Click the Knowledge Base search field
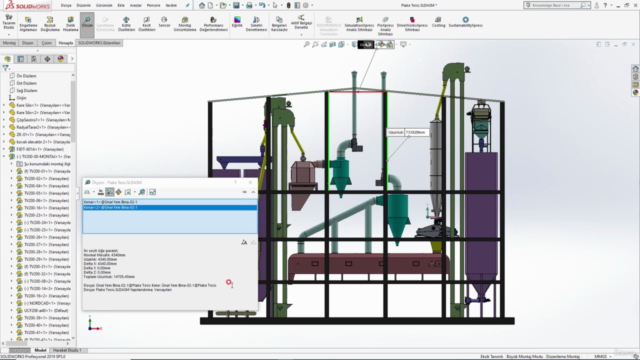 point(557,5)
